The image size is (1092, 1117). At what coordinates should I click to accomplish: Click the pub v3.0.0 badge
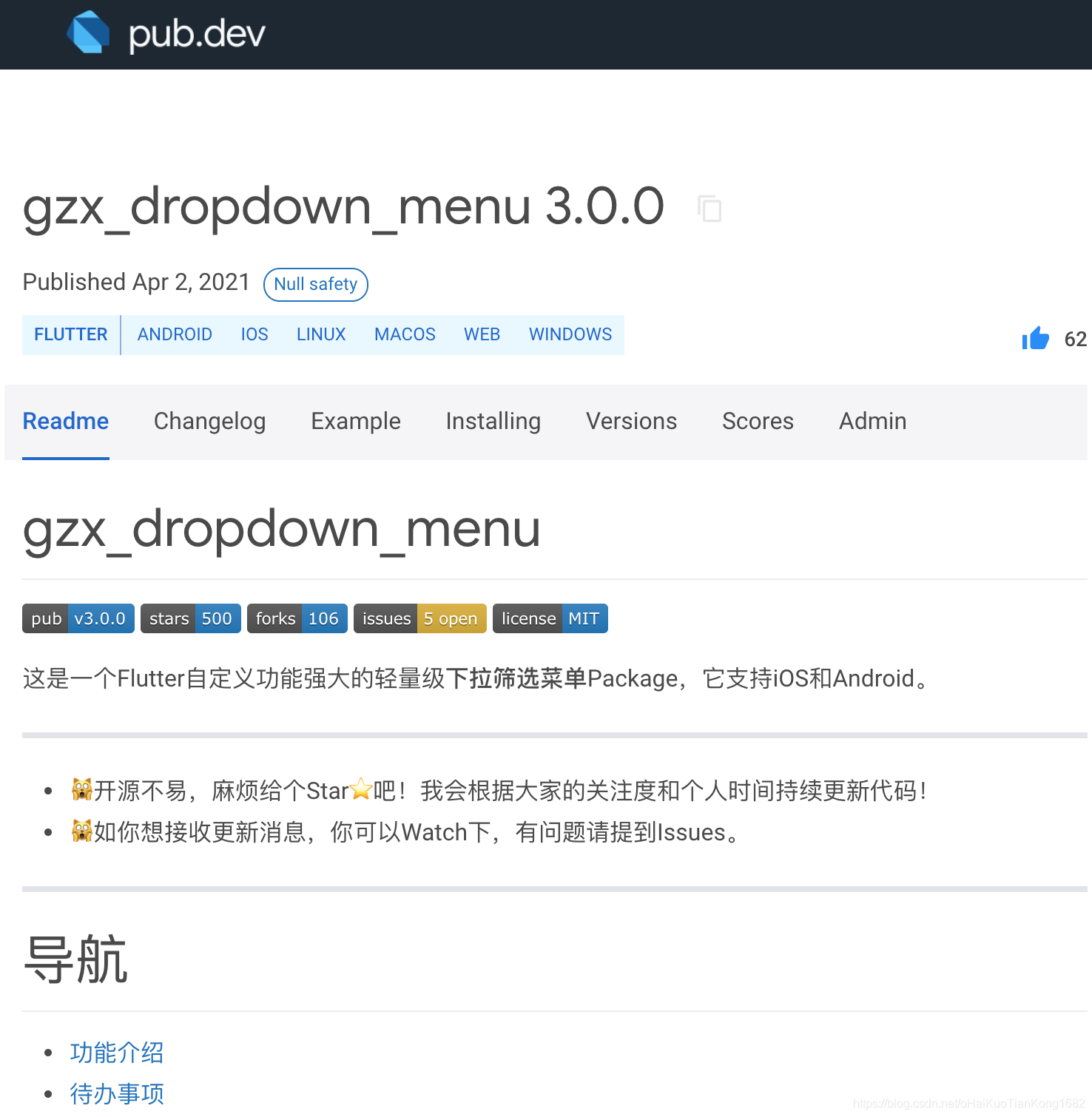[x=78, y=618]
